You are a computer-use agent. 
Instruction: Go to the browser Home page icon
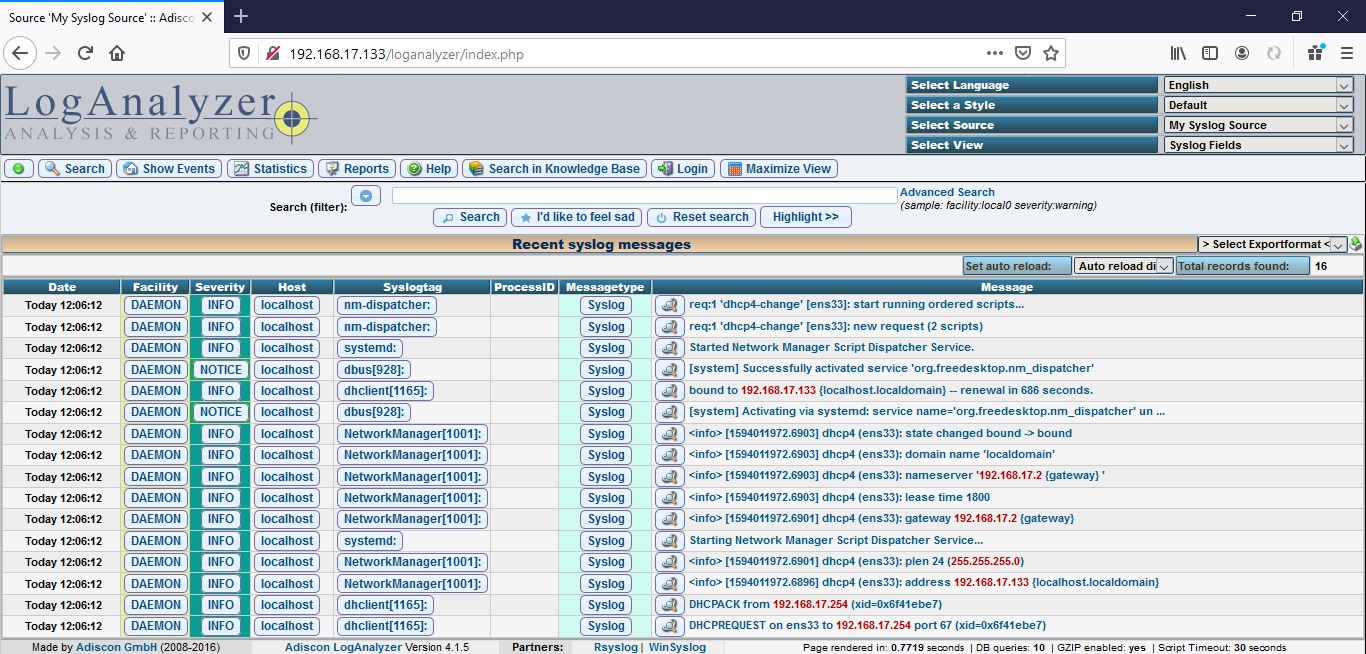(x=117, y=54)
